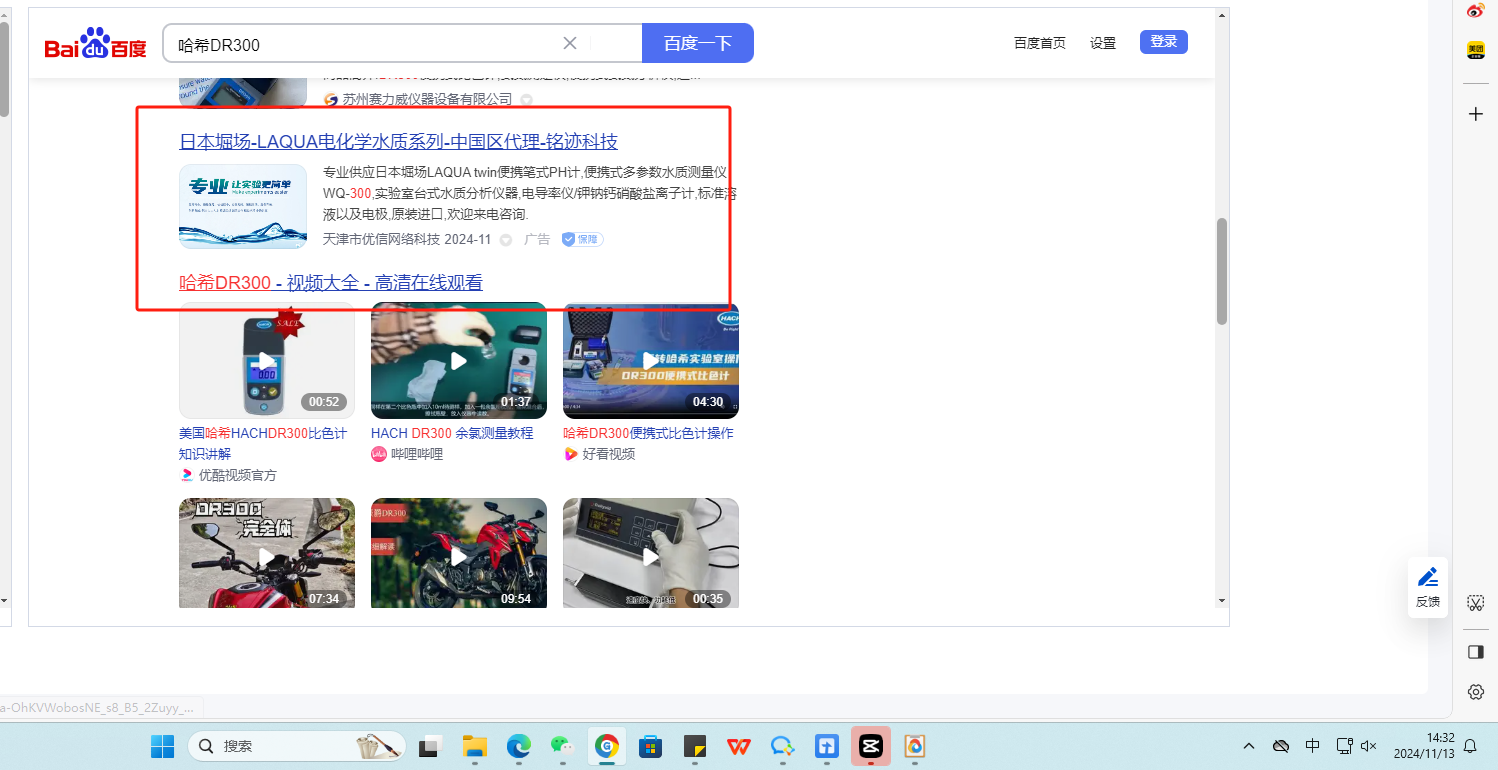This screenshot has height=770, width=1498.
Task: Clear the search box with the X icon
Action: click(570, 43)
